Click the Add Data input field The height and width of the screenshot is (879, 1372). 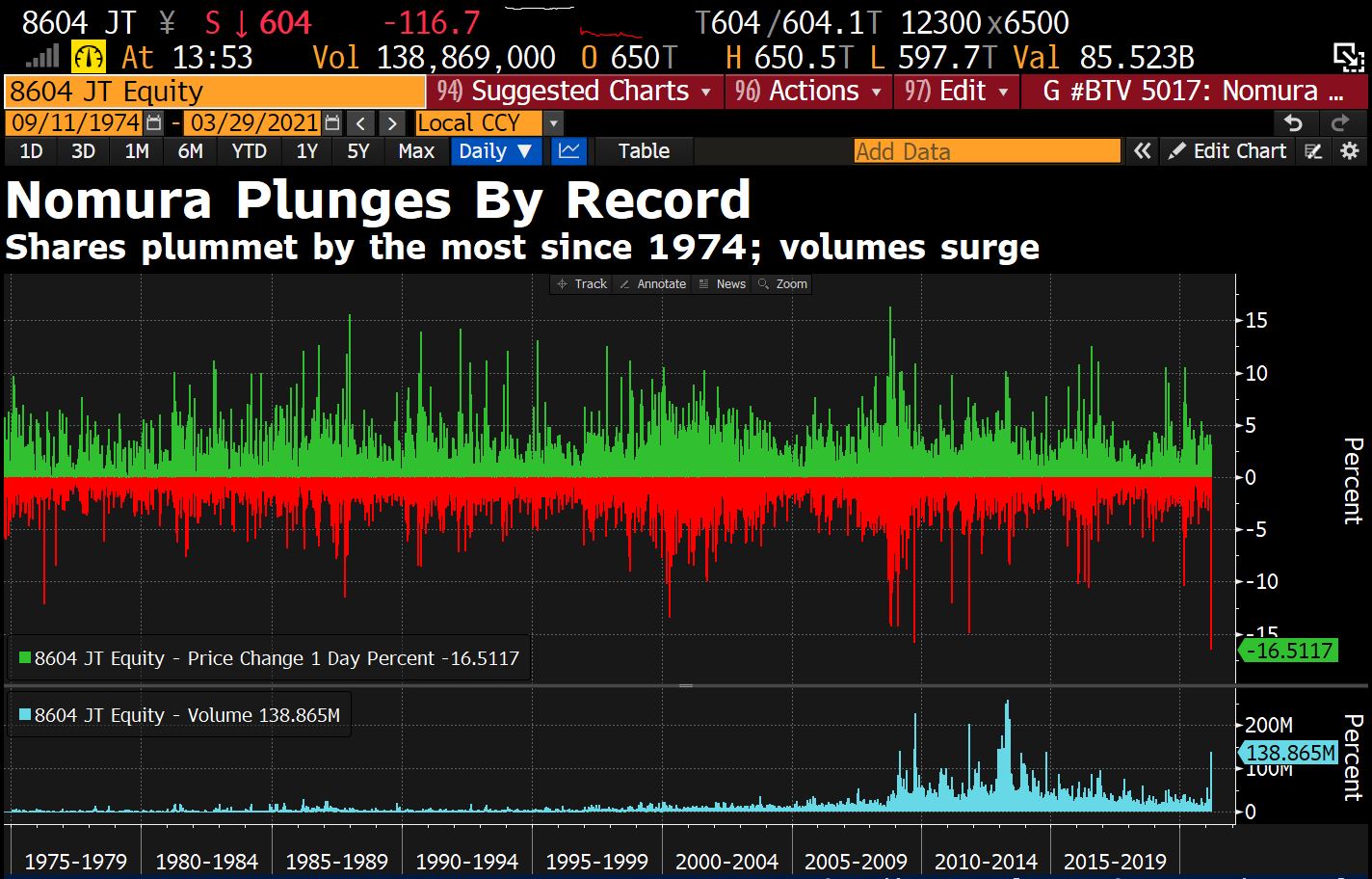coord(988,151)
